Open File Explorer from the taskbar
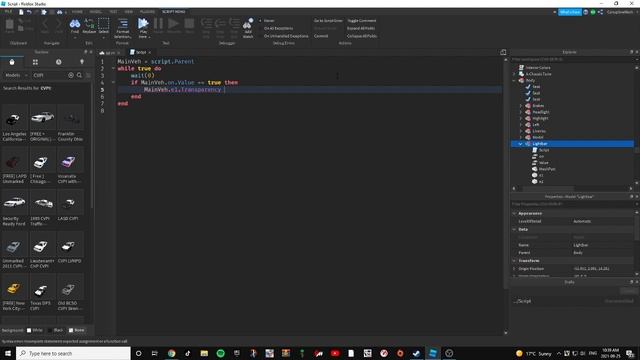640x360 pixels. coord(204,353)
